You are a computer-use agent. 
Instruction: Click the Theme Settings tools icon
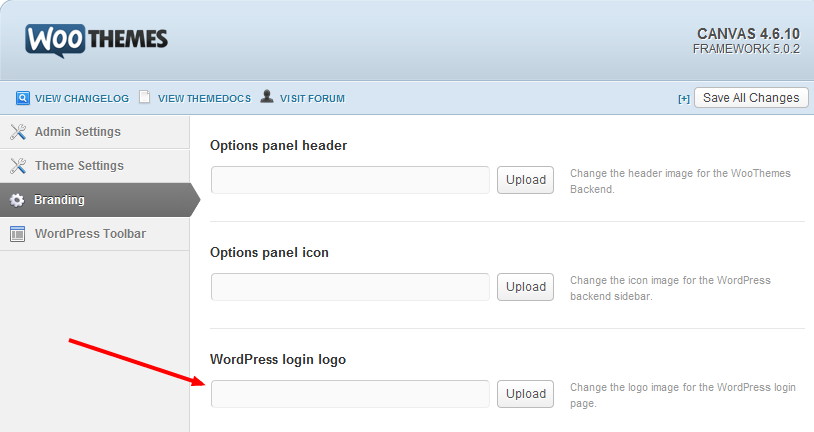pyautogui.click(x=17, y=166)
